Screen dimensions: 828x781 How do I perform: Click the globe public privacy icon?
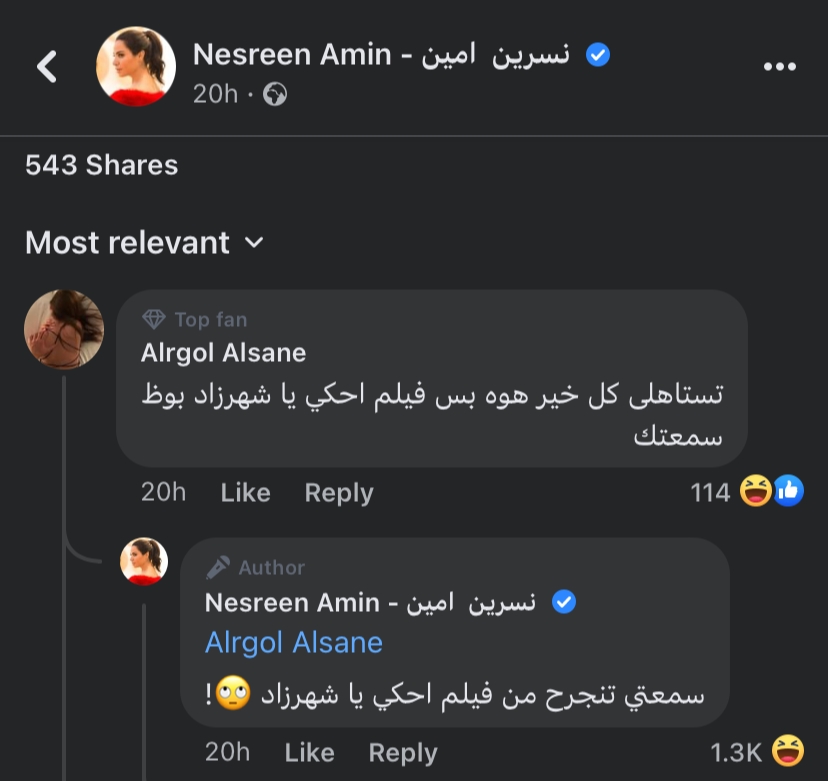pyautogui.click(x=275, y=94)
